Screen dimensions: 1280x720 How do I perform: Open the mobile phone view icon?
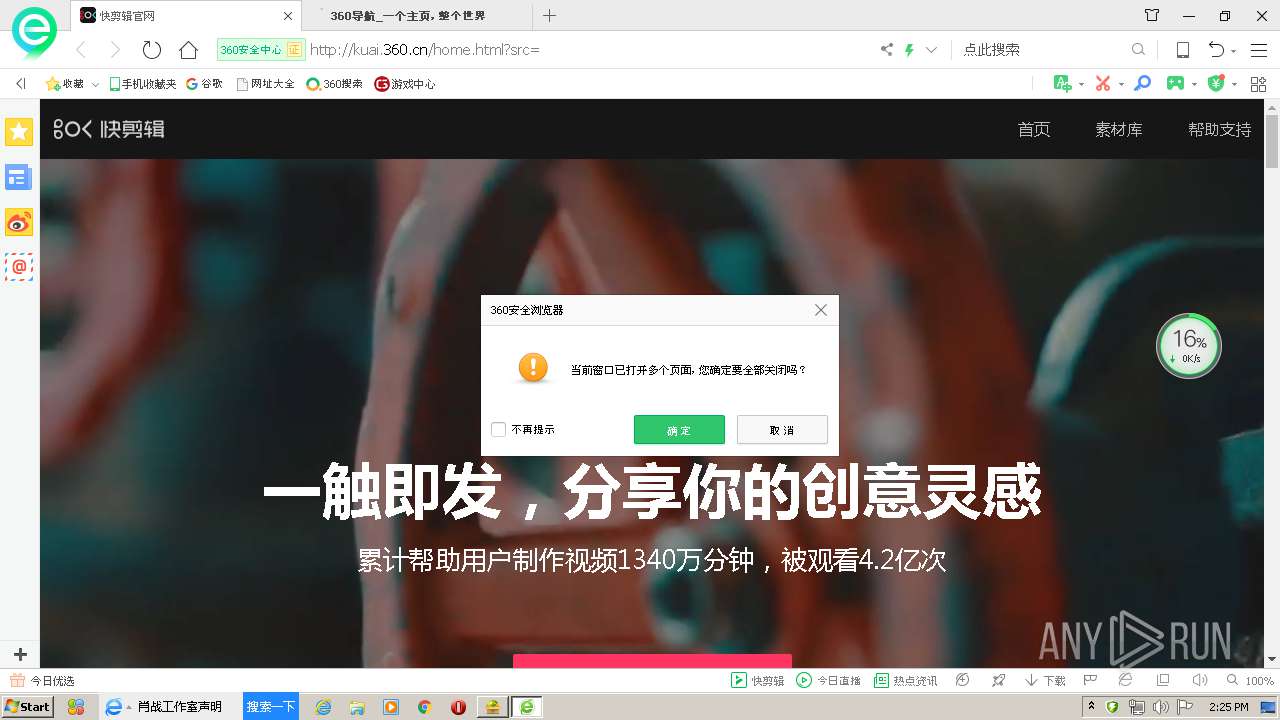click(x=1182, y=50)
